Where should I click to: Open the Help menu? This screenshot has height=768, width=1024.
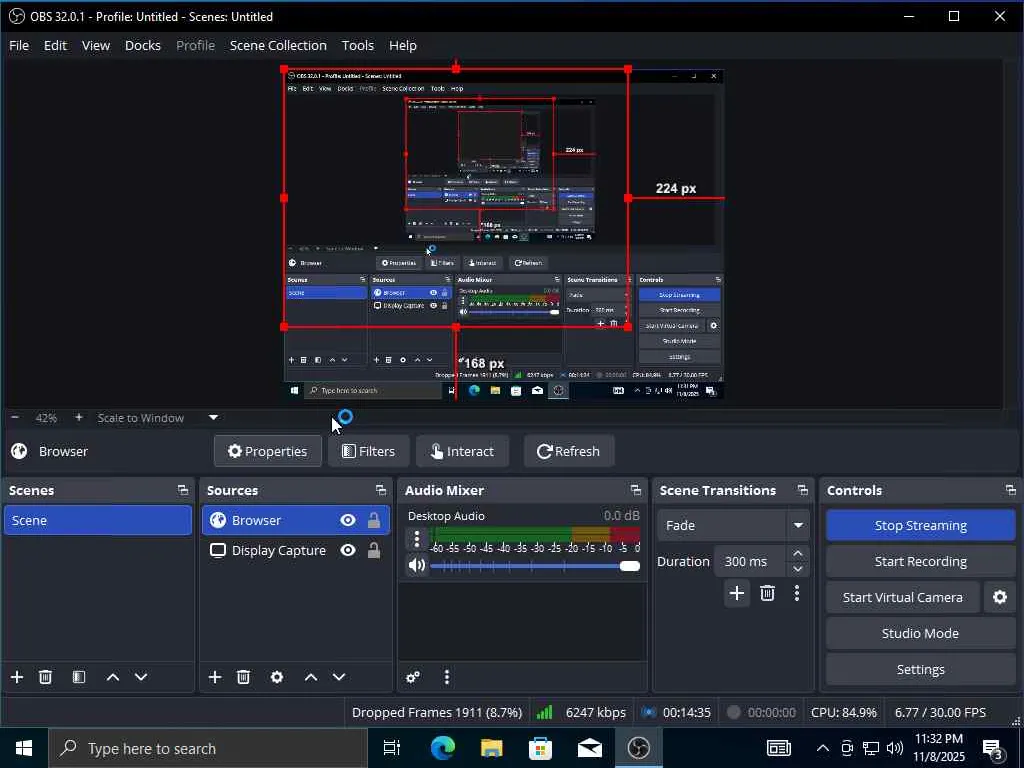pyautogui.click(x=403, y=46)
